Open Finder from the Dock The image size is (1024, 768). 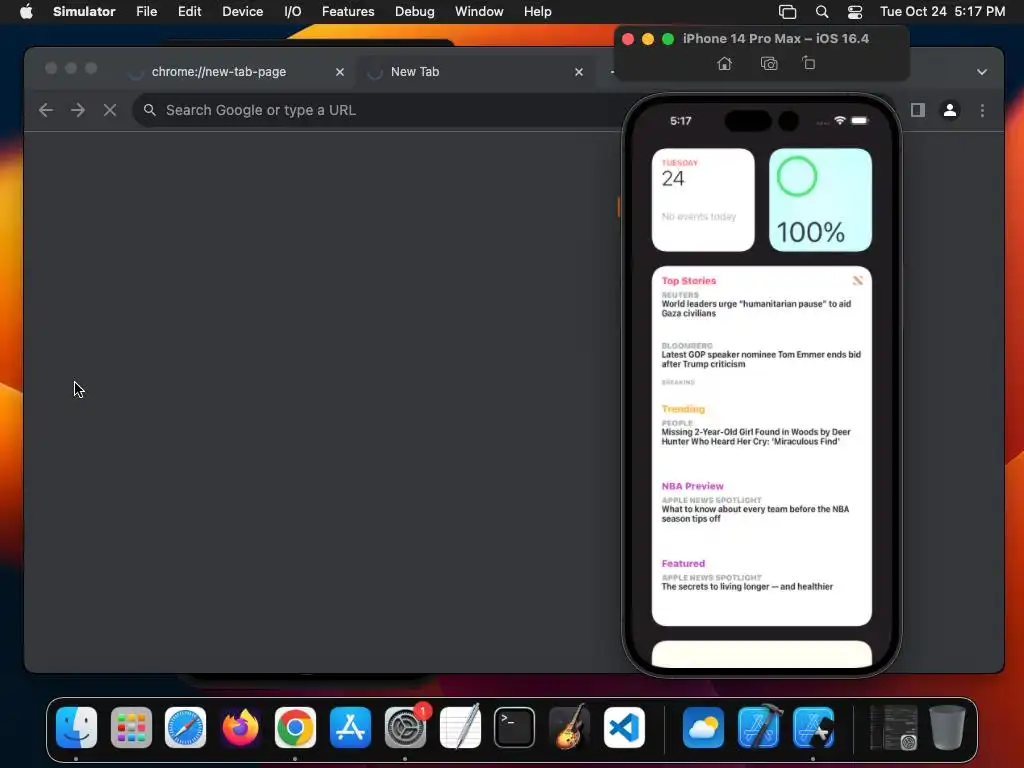(x=76, y=728)
